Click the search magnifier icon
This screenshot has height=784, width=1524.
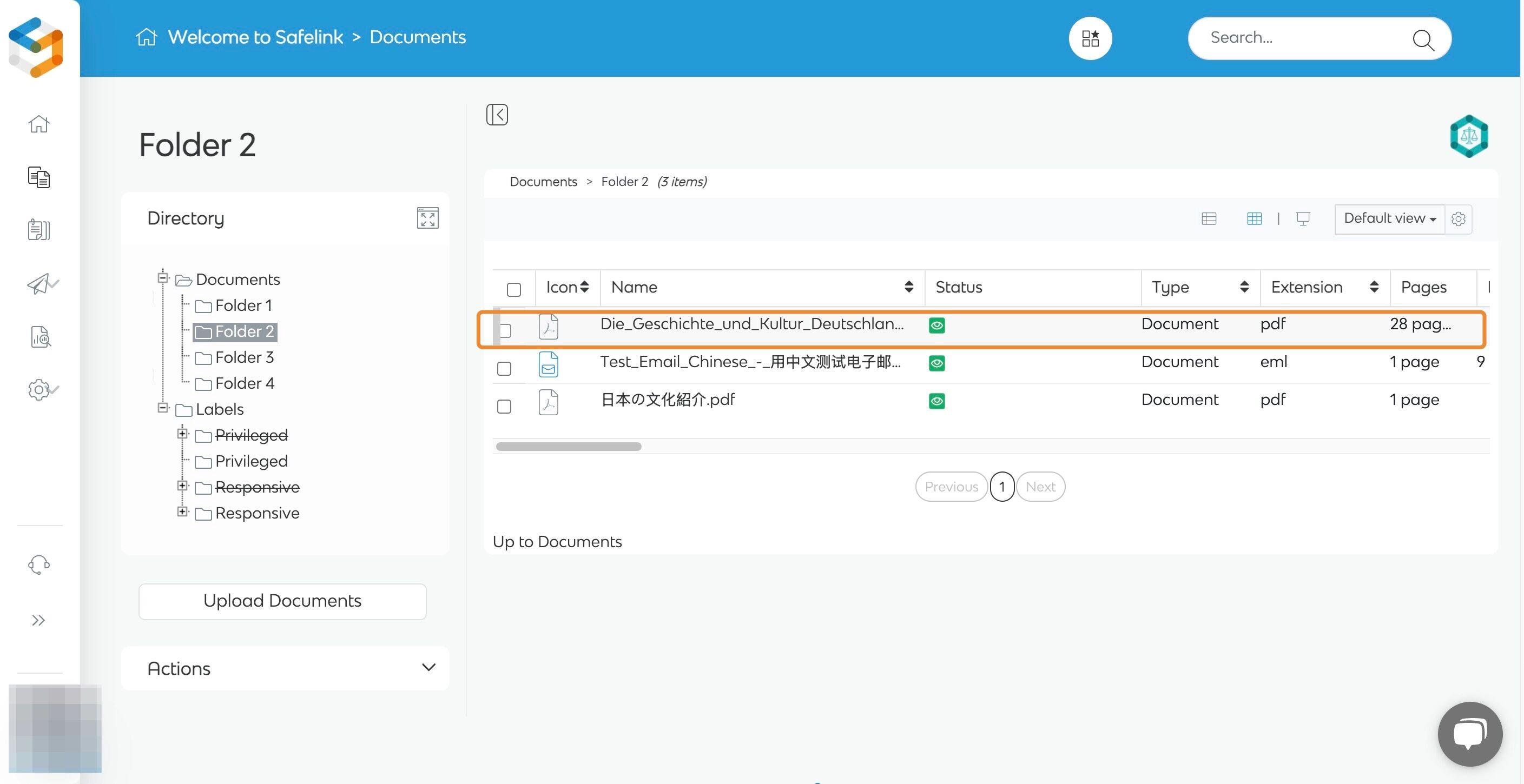point(1422,39)
